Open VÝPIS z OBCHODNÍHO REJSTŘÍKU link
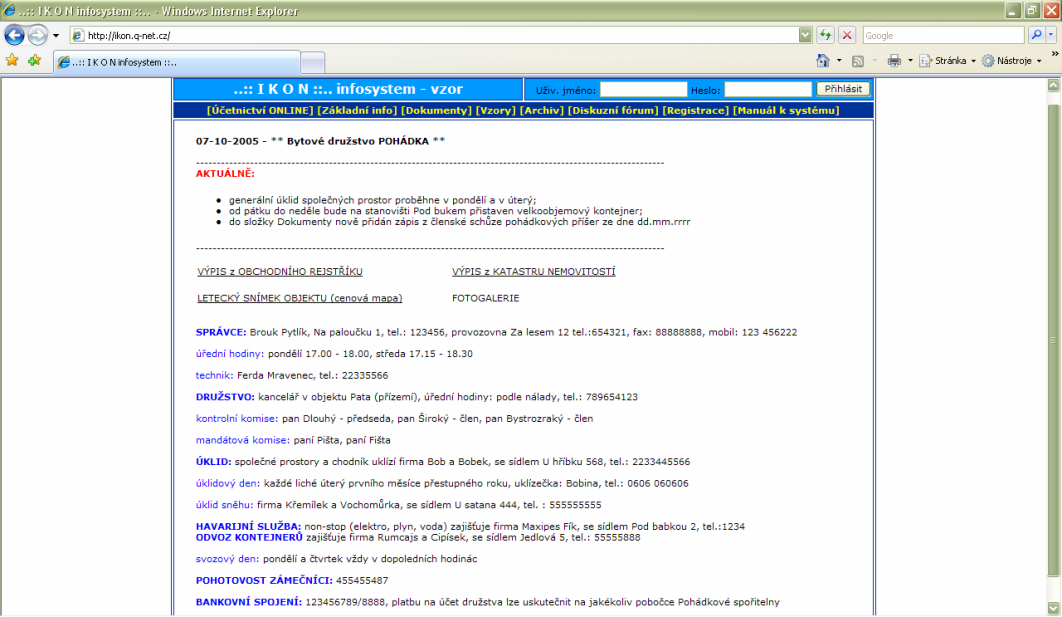The width and height of the screenshot is (1062, 617). [280, 272]
